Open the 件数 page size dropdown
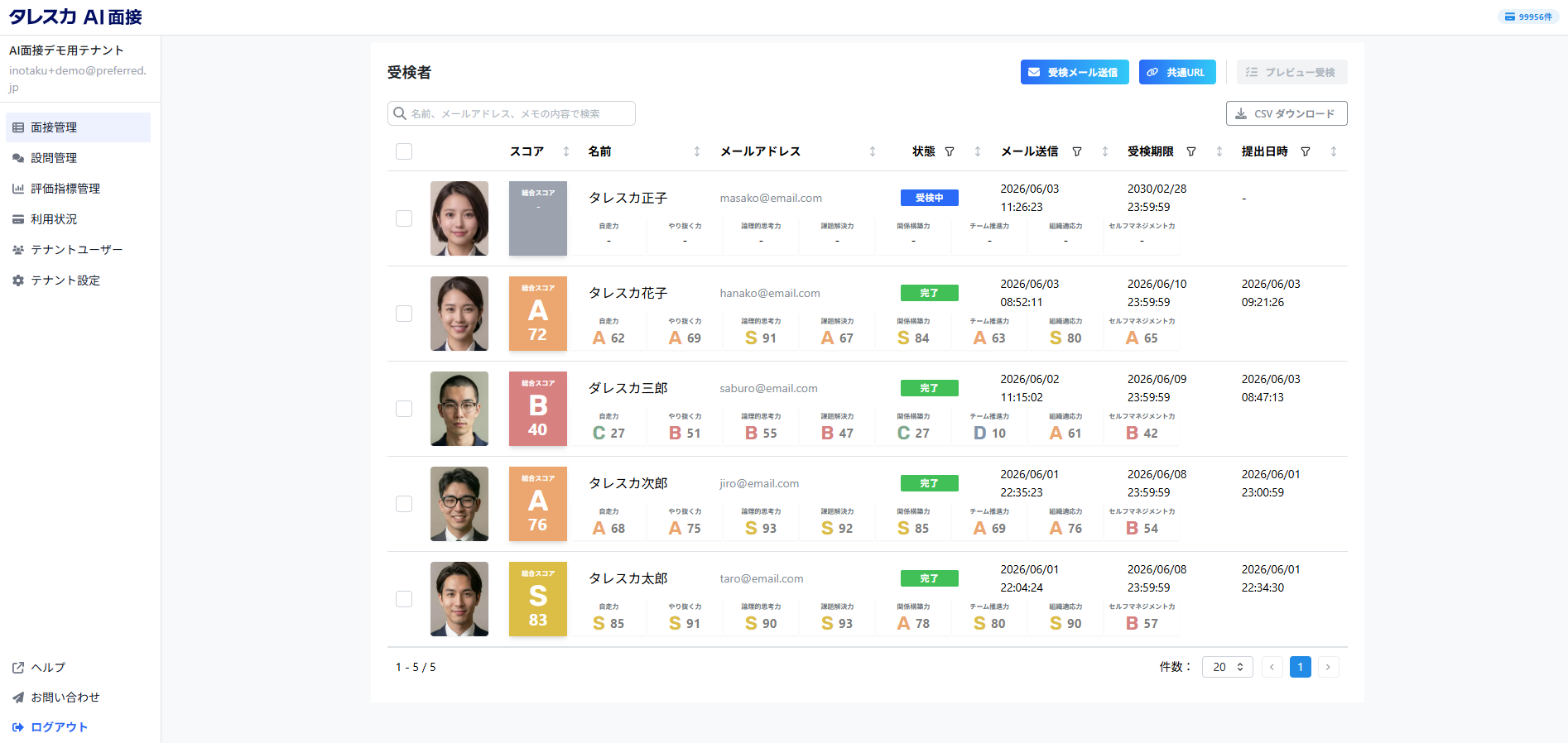 click(1228, 667)
